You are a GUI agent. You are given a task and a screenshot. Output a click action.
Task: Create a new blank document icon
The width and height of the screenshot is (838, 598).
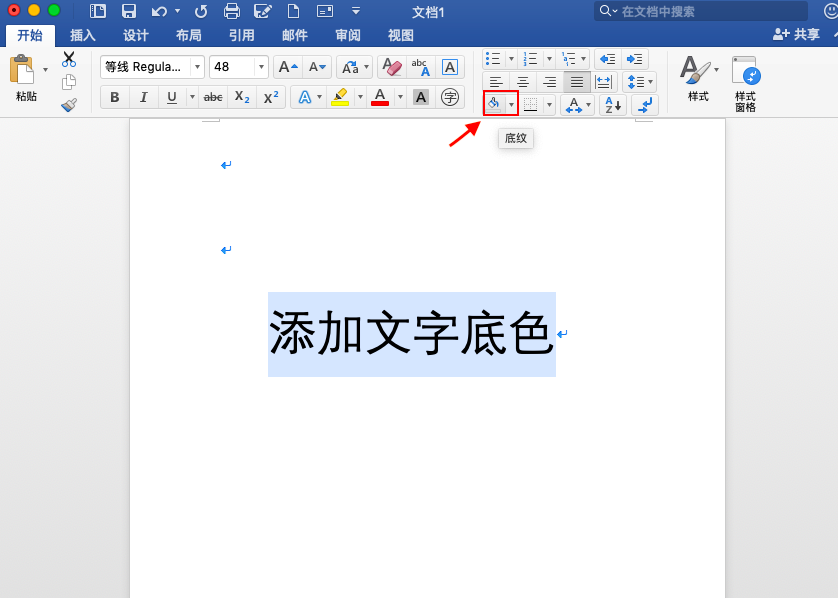(293, 11)
